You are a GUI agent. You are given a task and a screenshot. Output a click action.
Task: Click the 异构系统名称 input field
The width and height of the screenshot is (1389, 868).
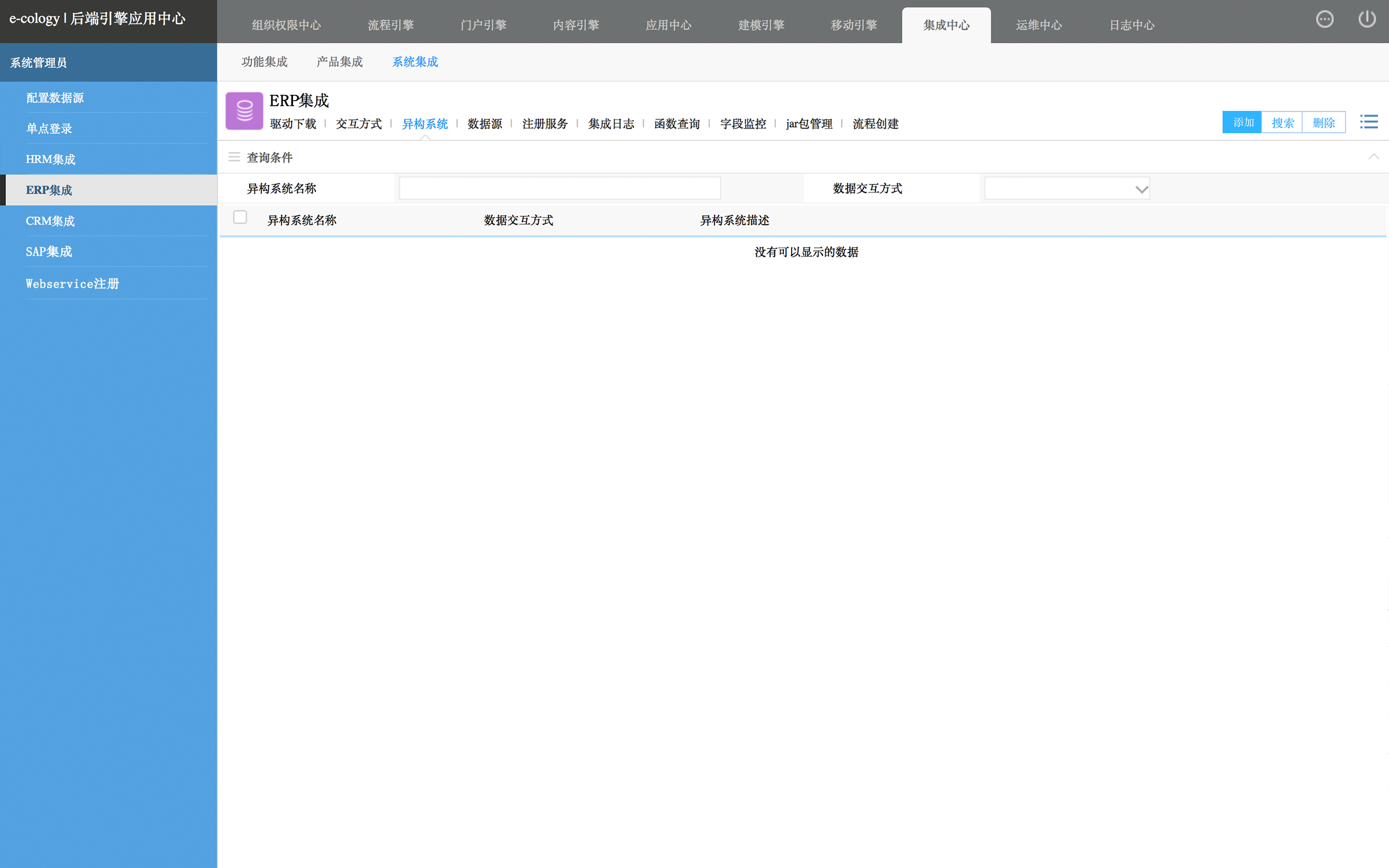[559, 188]
